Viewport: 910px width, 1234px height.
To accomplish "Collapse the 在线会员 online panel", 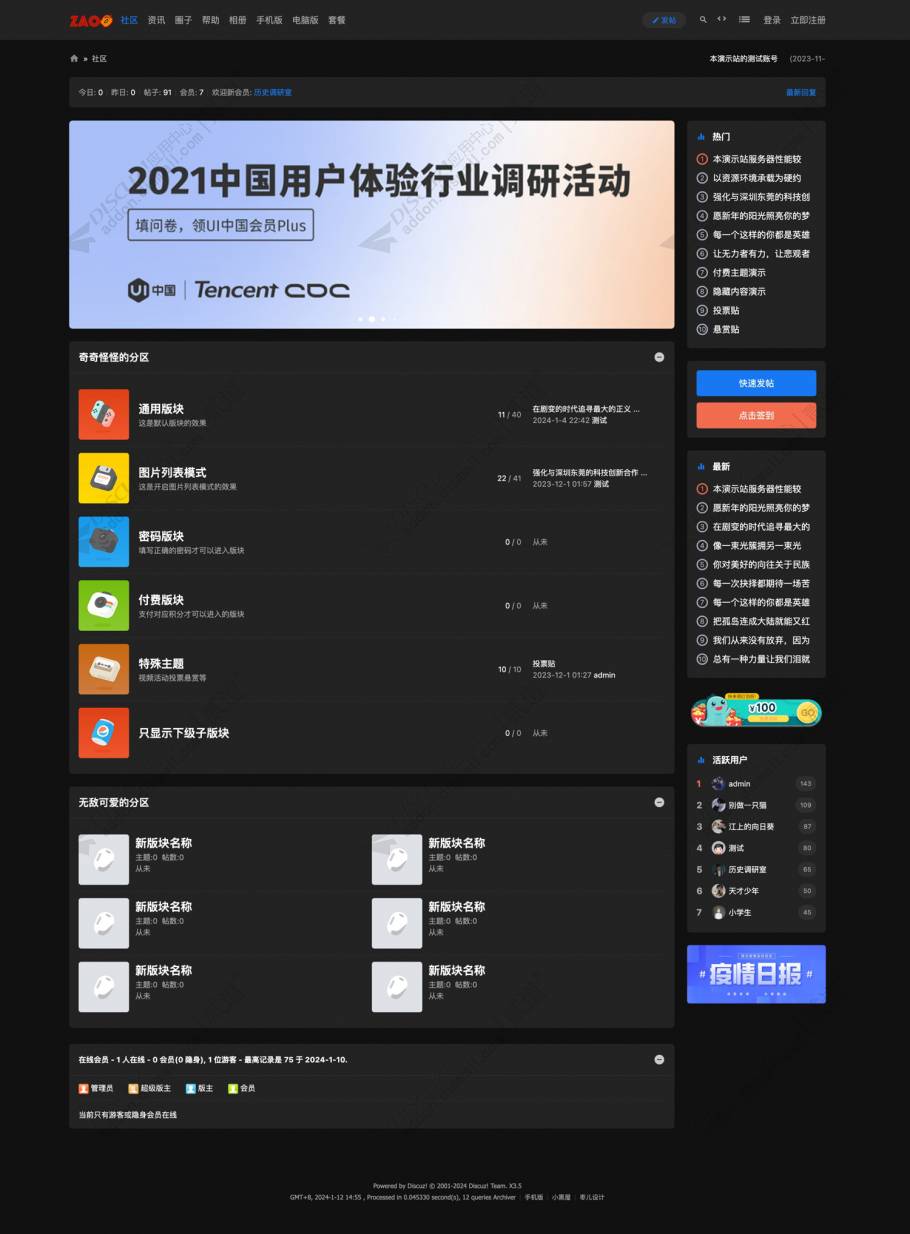I will click(x=659, y=1059).
